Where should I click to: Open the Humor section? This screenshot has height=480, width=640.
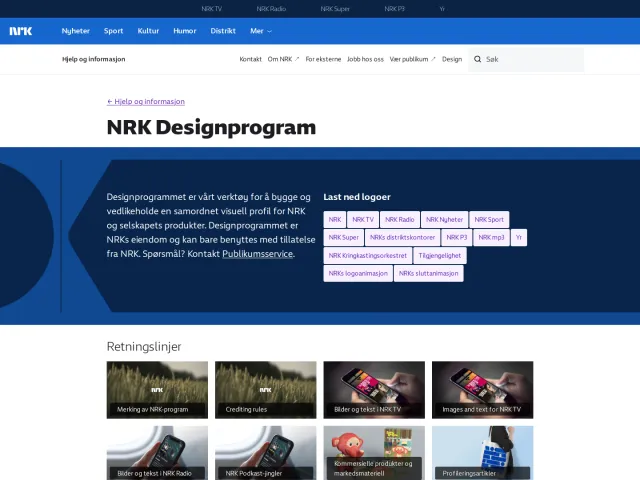point(184,31)
